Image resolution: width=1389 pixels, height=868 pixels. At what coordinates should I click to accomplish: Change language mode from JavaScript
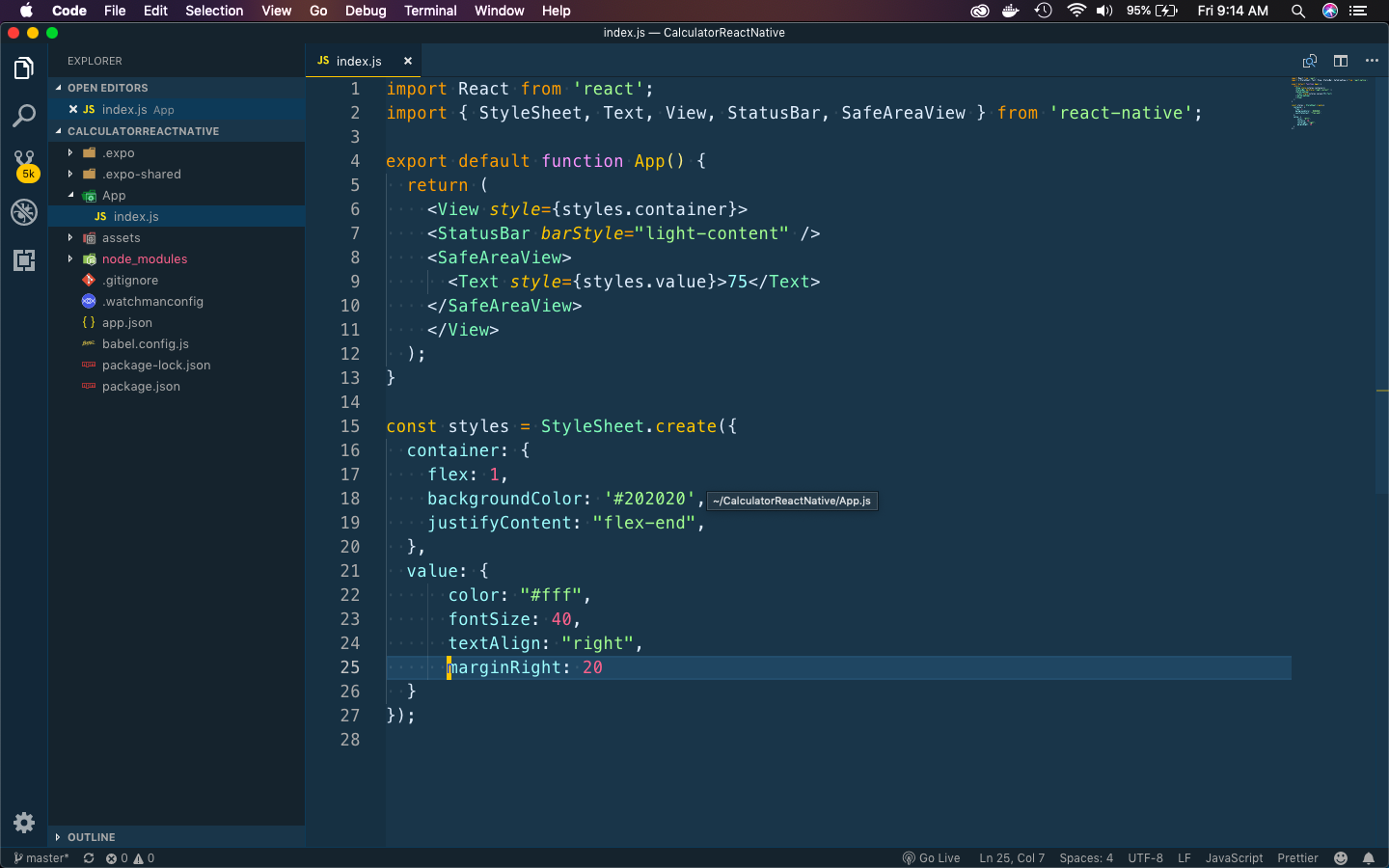[1234, 858]
